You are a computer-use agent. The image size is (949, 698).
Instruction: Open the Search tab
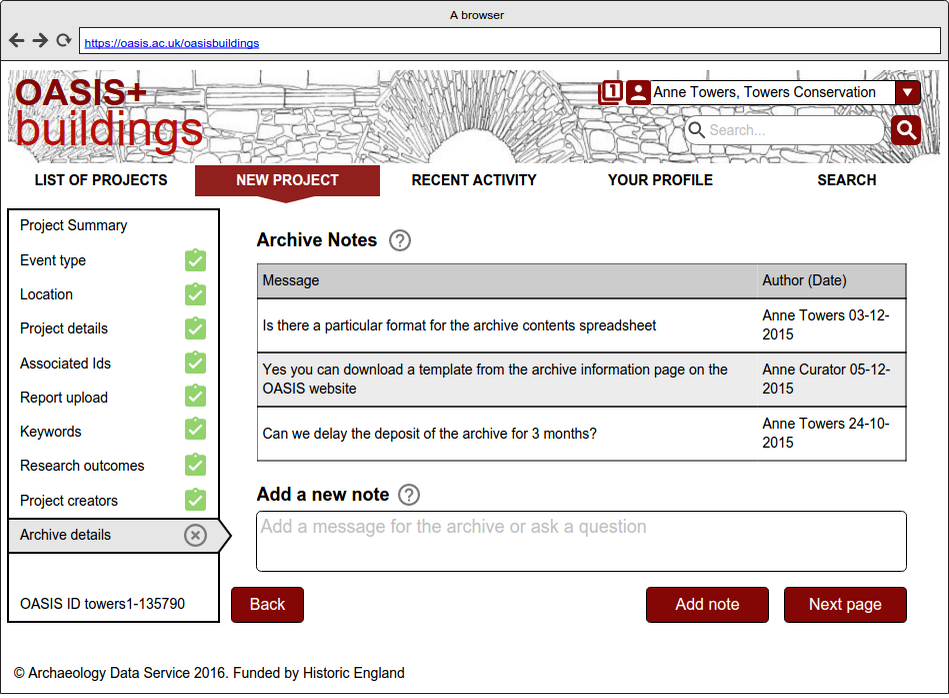pyautogui.click(x=847, y=180)
